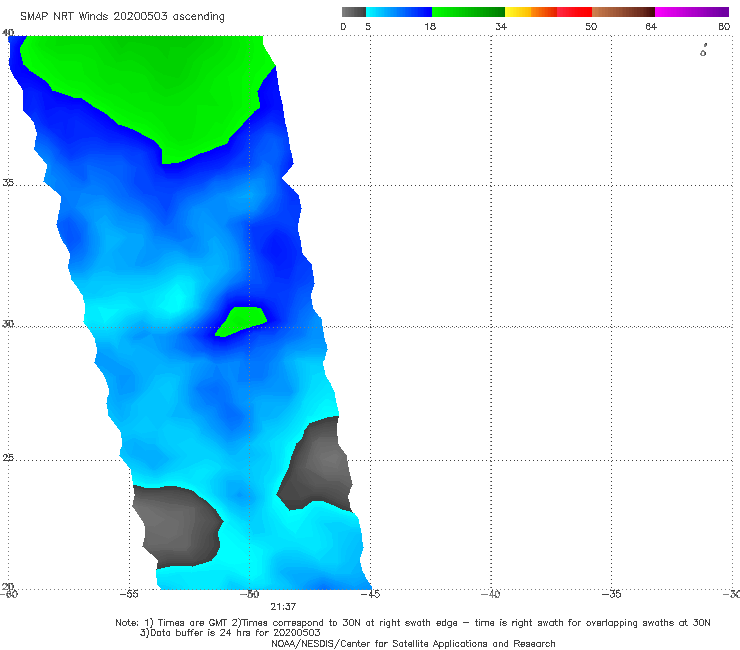Select the green 18–34 color bar segment

click(x=468, y=12)
